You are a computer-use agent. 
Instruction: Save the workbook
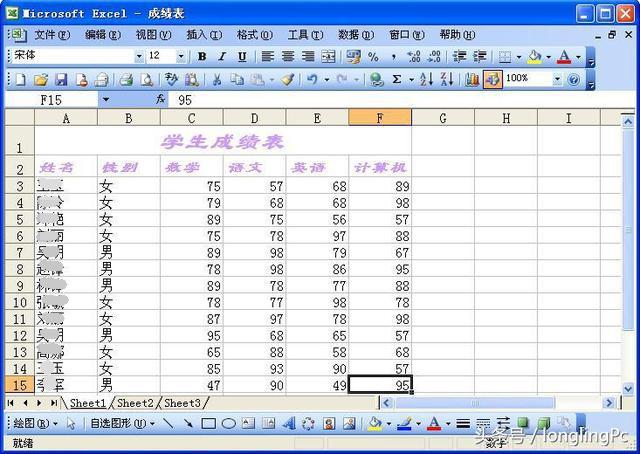61,79
